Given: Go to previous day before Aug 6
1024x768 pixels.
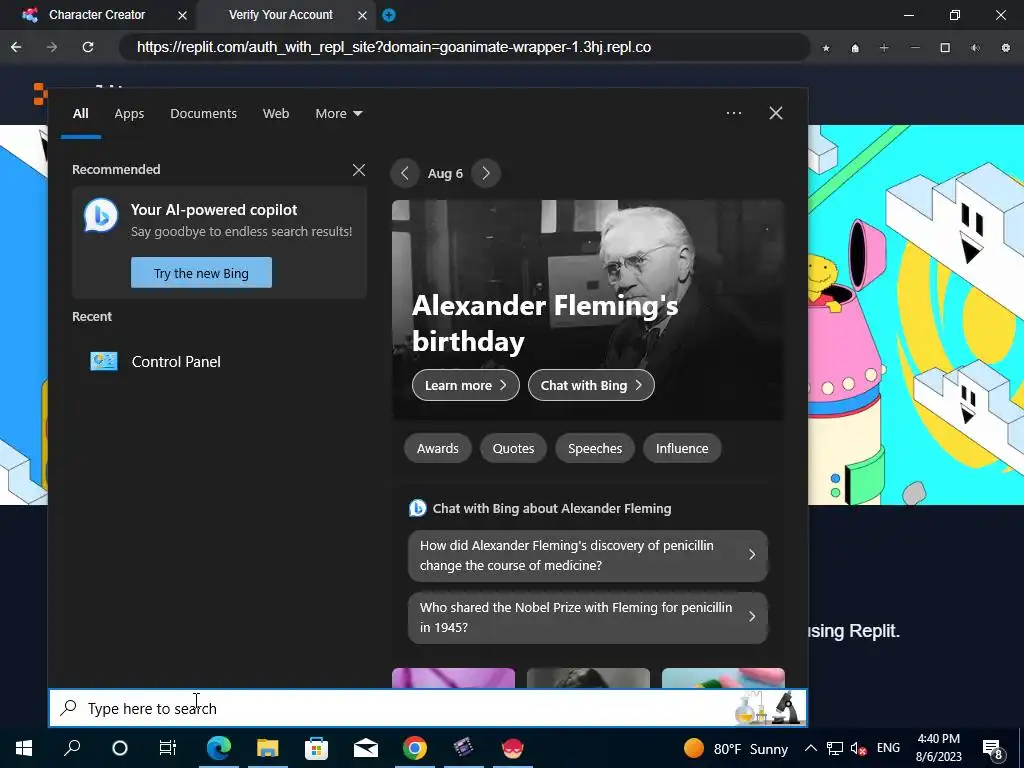Looking at the screenshot, I should pos(405,173).
